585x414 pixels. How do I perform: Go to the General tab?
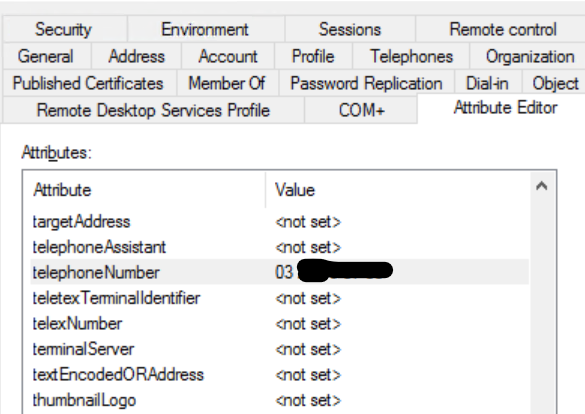coord(47,56)
